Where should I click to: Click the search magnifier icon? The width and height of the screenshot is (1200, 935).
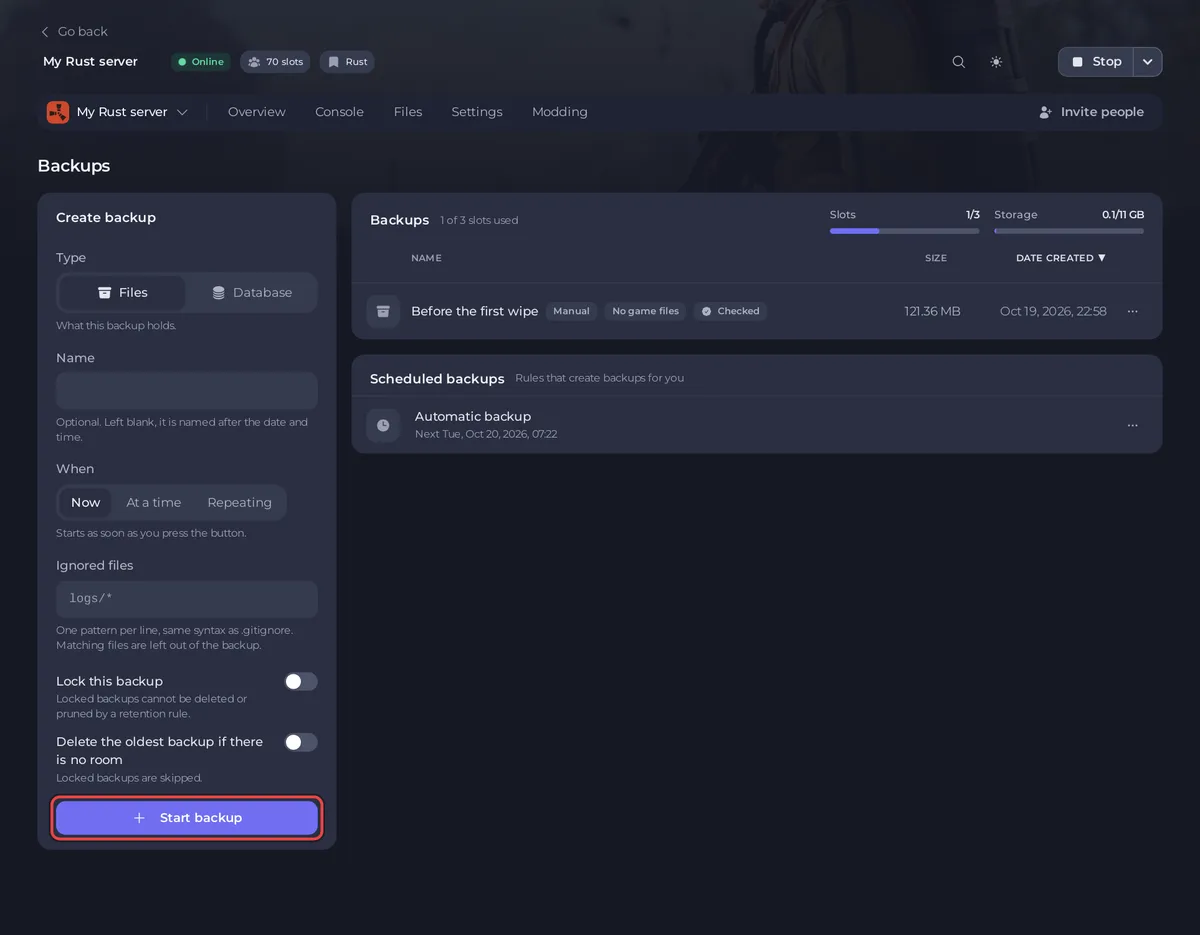point(958,62)
